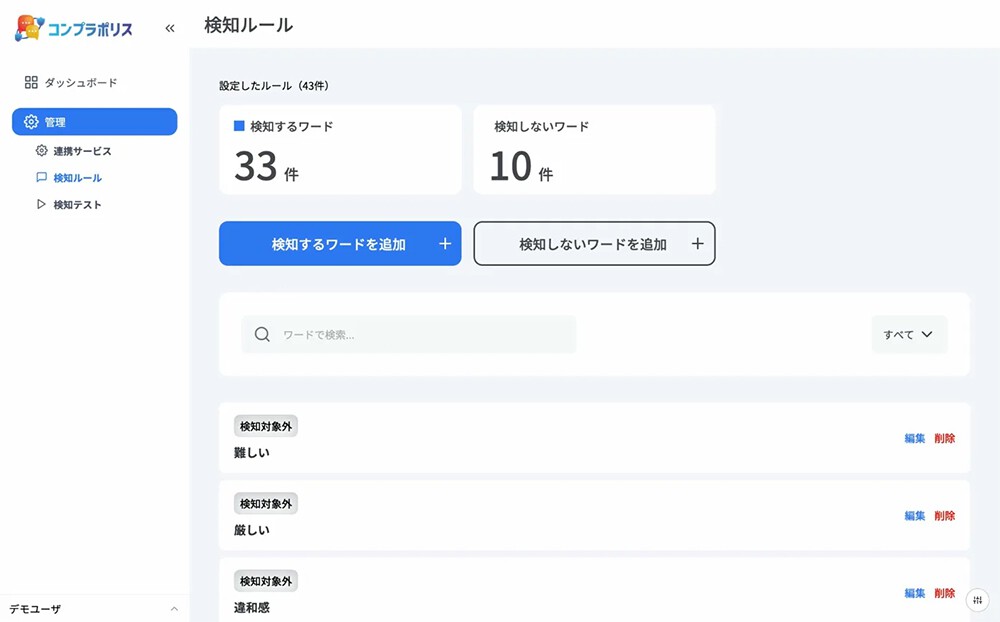Screen dimensions: 1000x622
Task: Click 削除 link for the word 厳しい
Action: click(944, 515)
